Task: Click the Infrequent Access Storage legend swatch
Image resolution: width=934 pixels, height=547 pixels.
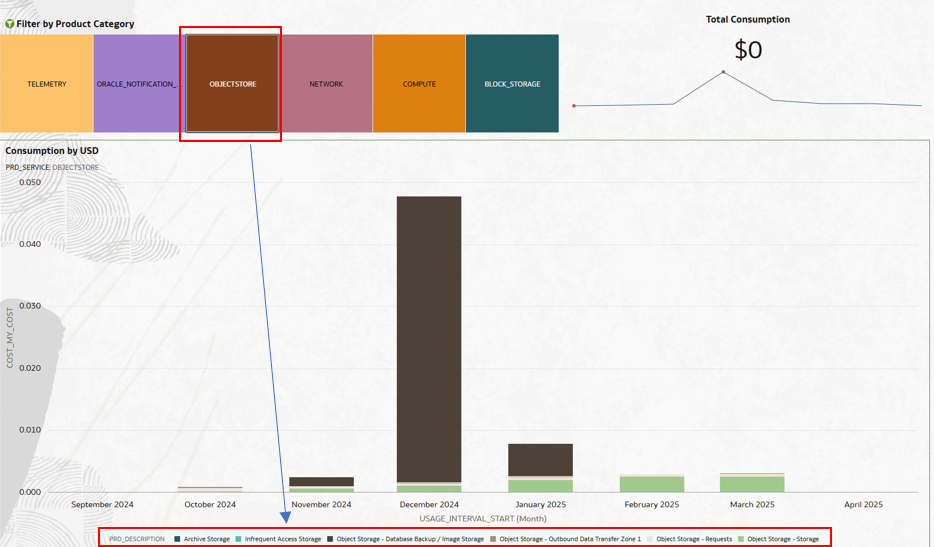Action: (x=238, y=539)
